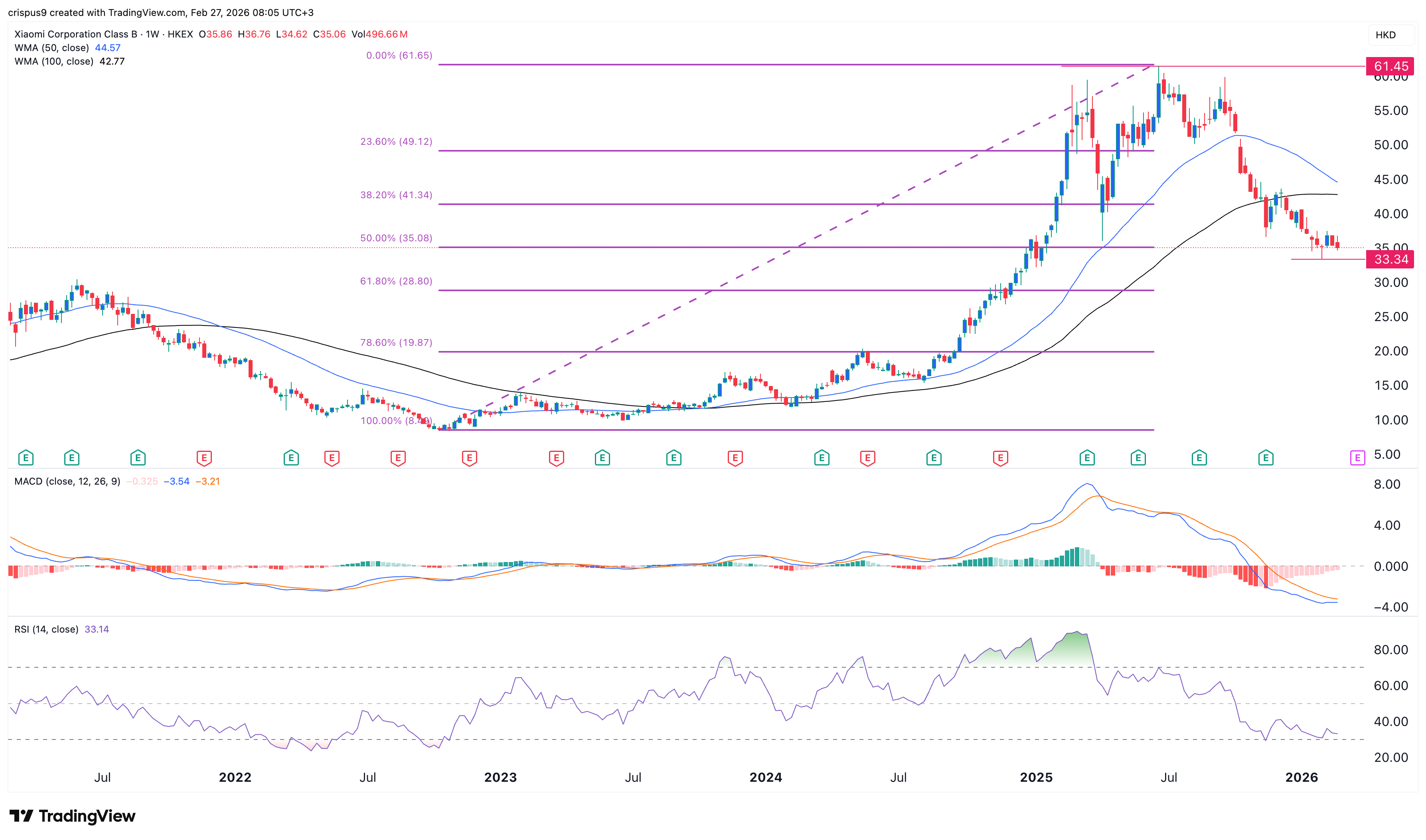Viewport: 1426px width, 840px height.
Task: Select the red 61.45 price label
Action: click(1390, 66)
